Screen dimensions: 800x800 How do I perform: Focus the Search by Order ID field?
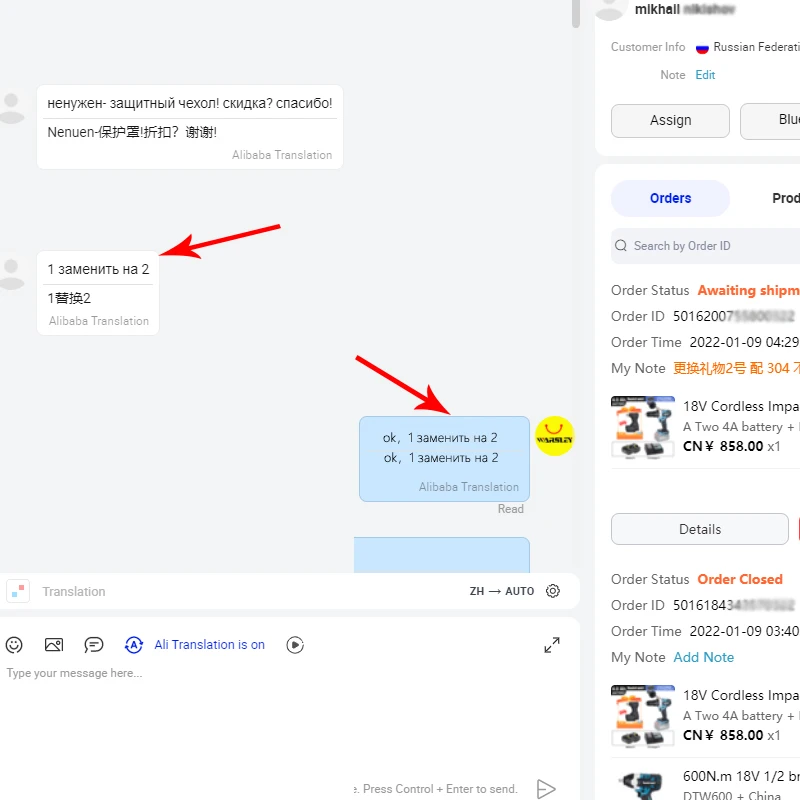(706, 246)
